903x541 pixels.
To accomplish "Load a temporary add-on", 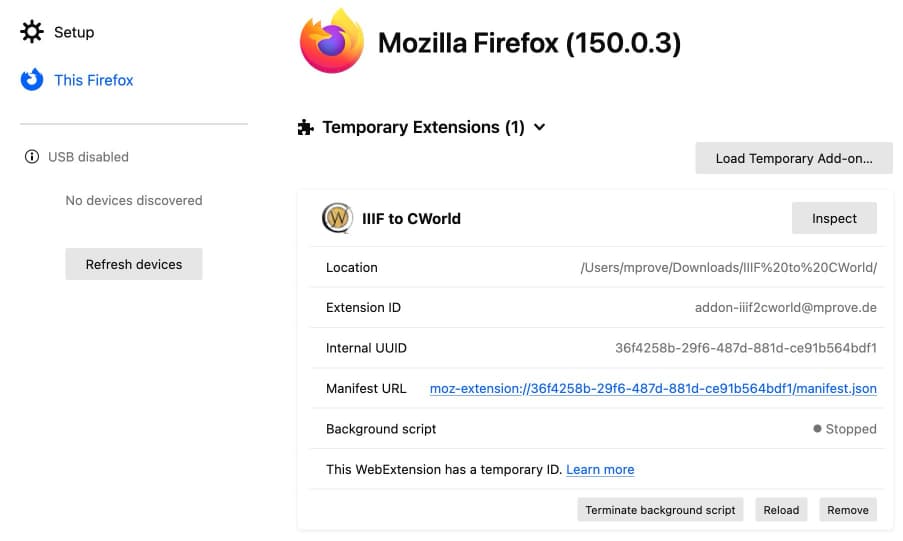I will [794, 158].
